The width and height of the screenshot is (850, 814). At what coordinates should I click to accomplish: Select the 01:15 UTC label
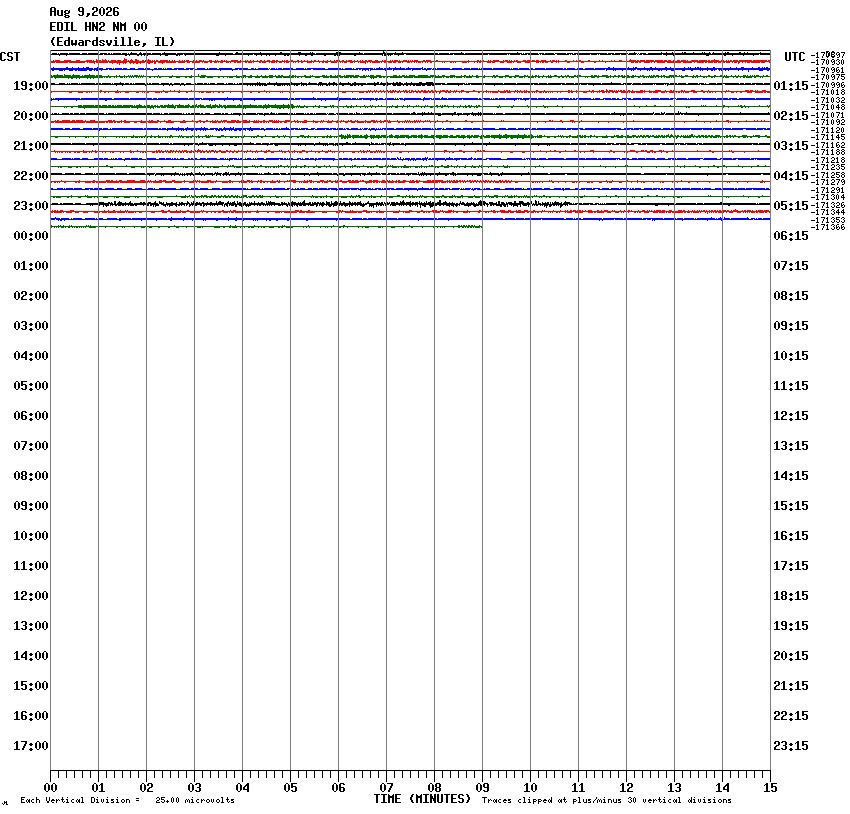pyautogui.click(x=791, y=86)
